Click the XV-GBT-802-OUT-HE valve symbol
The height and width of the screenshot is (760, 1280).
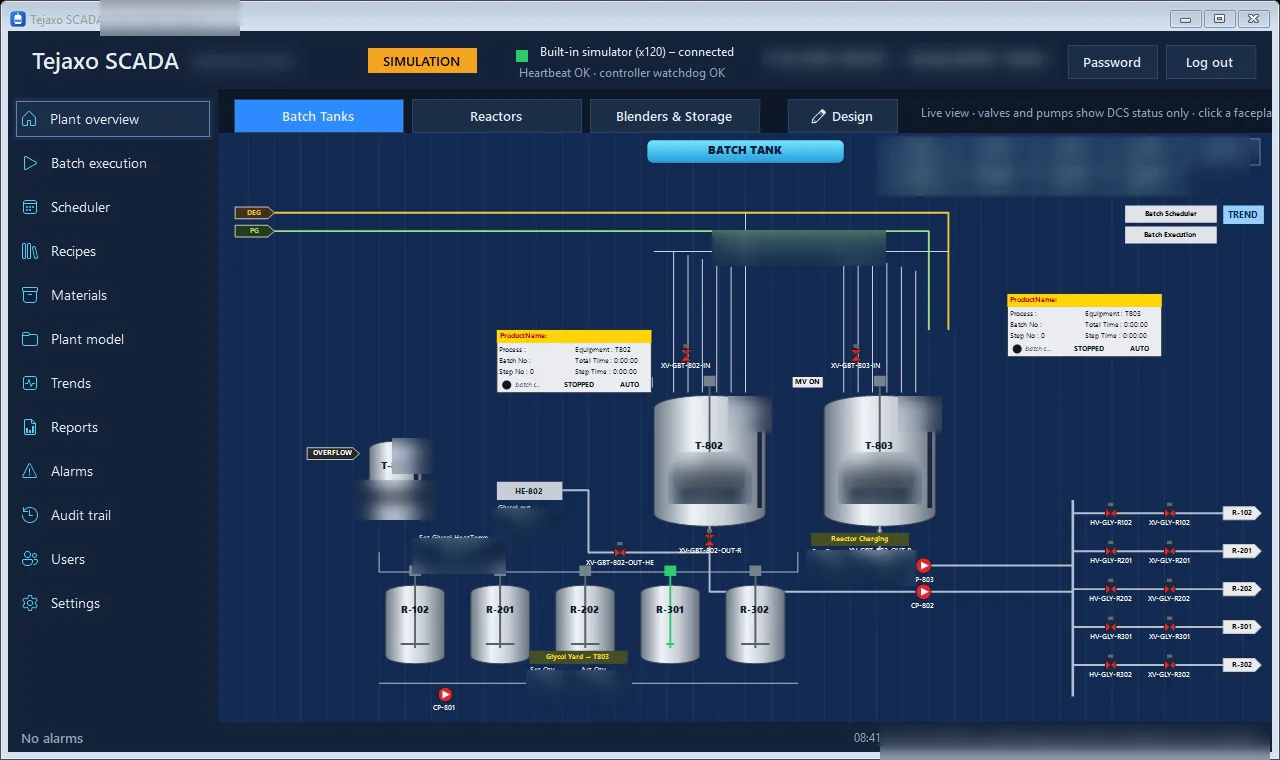tap(619, 551)
